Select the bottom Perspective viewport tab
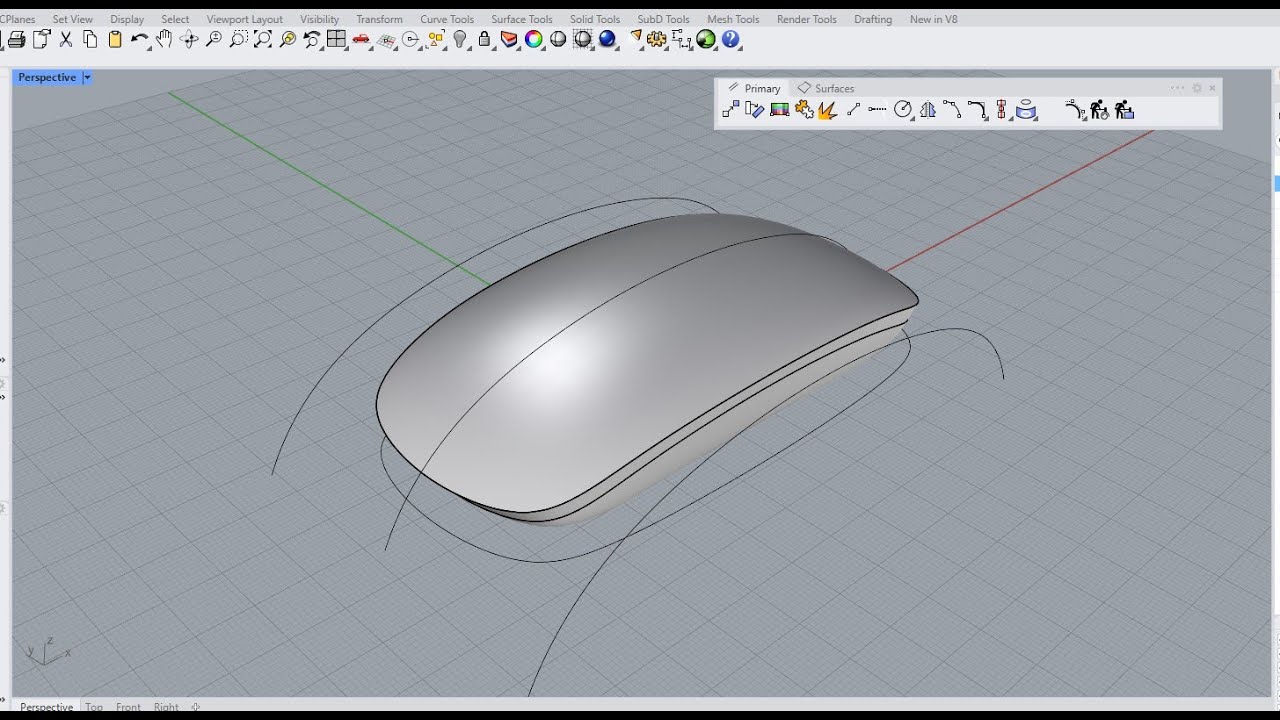1280x720 pixels. click(x=46, y=707)
